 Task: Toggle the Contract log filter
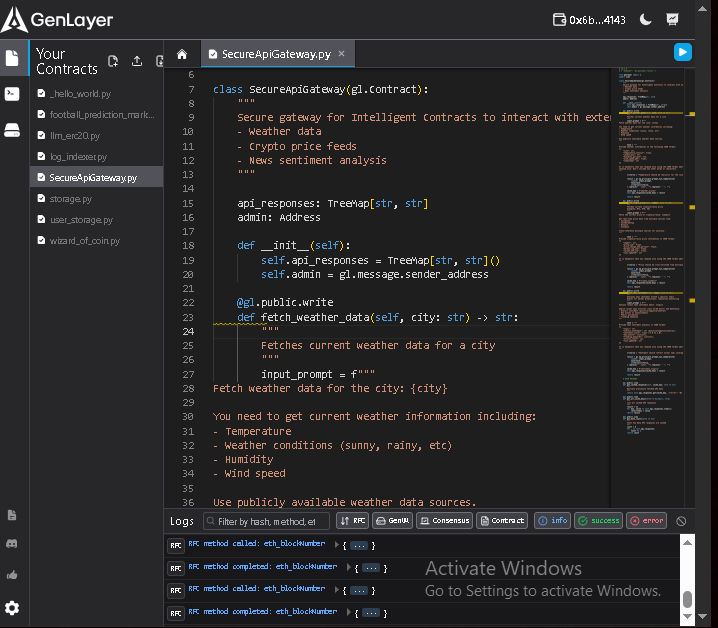point(502,521)
